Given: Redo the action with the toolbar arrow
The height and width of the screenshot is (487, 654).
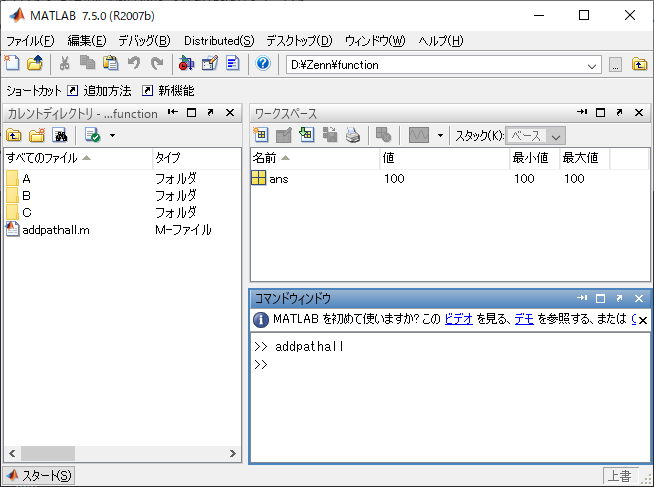Looking at the screenshot, I should (x=157, y=63).
